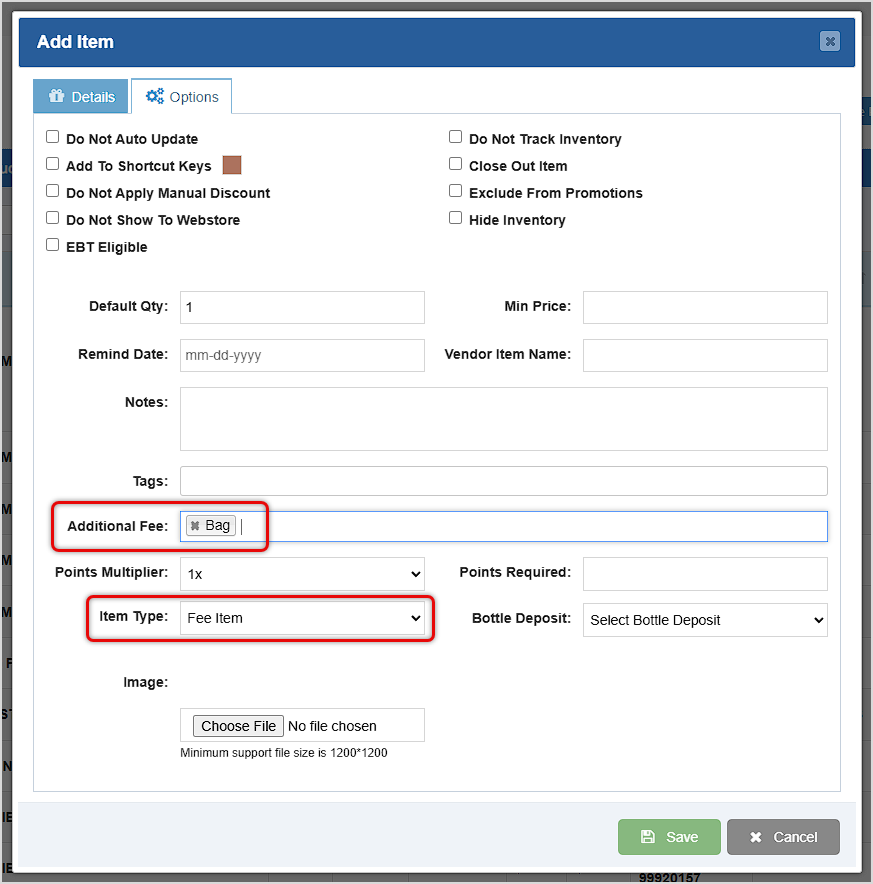This screenshot has width=873, height=884.
Task: Cancel the Add Item dialog
Action: pos(783,837)
